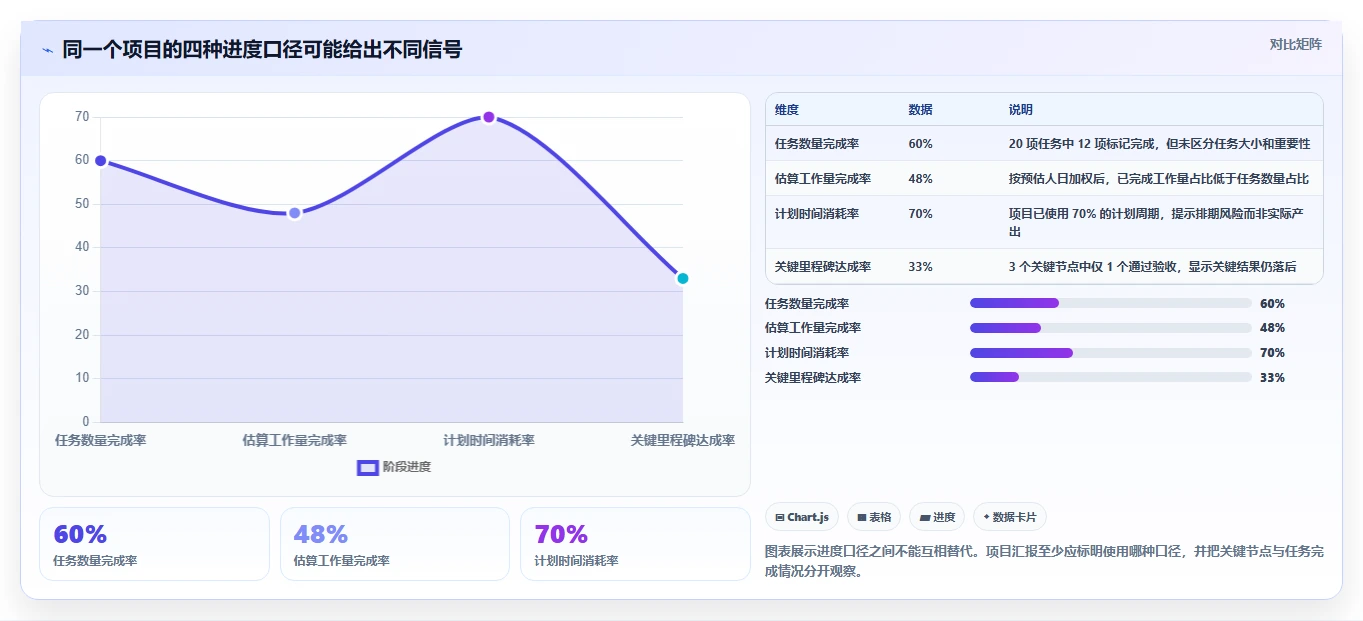This screenshot has height=621, width=1363.
Task: Click the 70% value beside the 计划时间消耗率 progress bar
Action: [1272, 353]
